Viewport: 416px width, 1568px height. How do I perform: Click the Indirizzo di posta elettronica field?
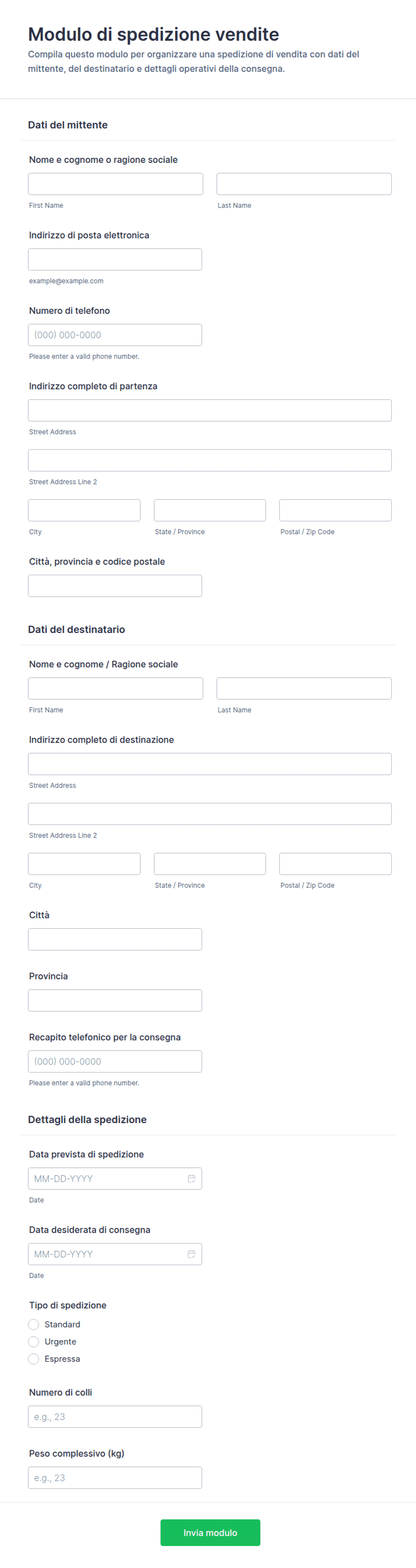tap(115, 259)
